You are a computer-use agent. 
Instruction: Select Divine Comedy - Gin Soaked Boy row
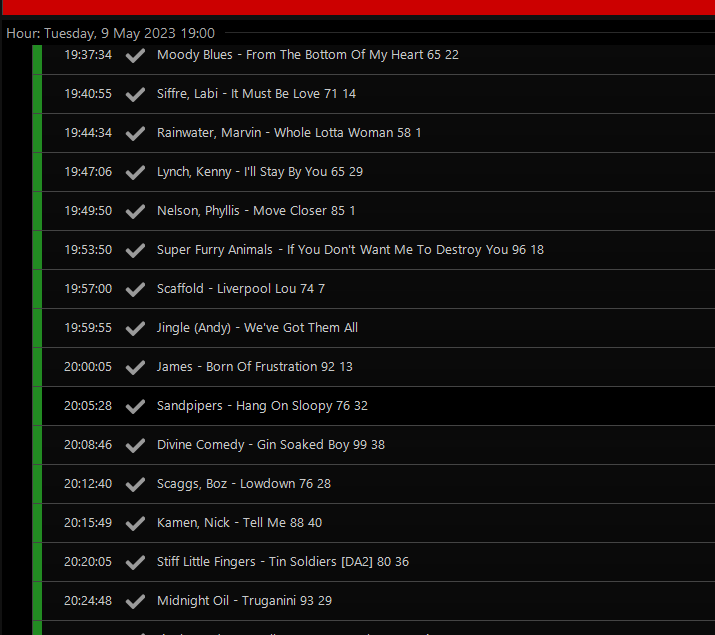374,445
